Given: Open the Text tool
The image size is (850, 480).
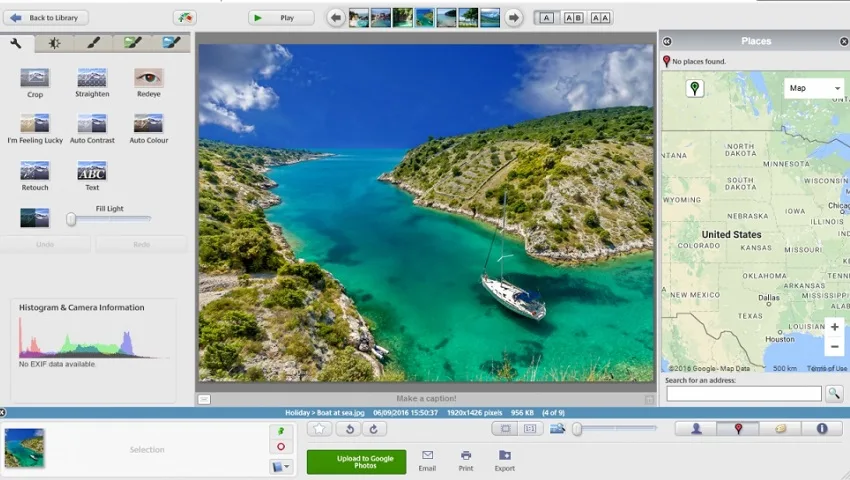Looking at the screenshot, I should coord(92,176).
